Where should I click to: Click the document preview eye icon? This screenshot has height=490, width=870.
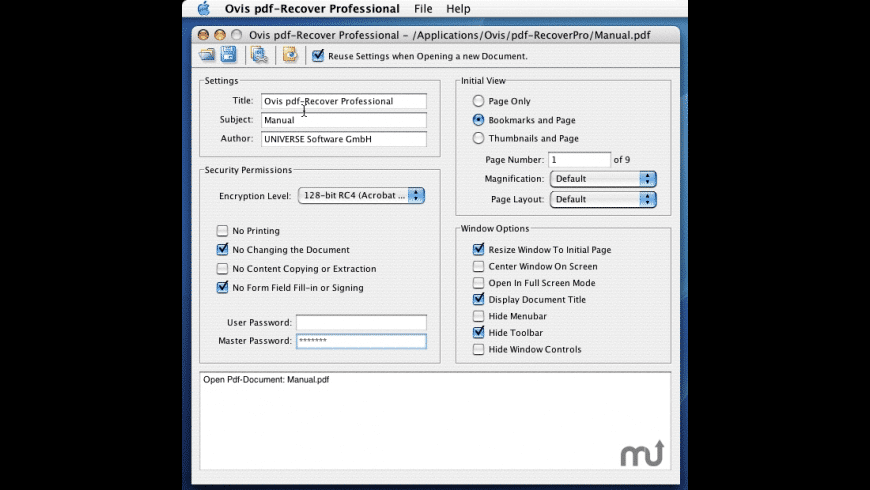290,54
